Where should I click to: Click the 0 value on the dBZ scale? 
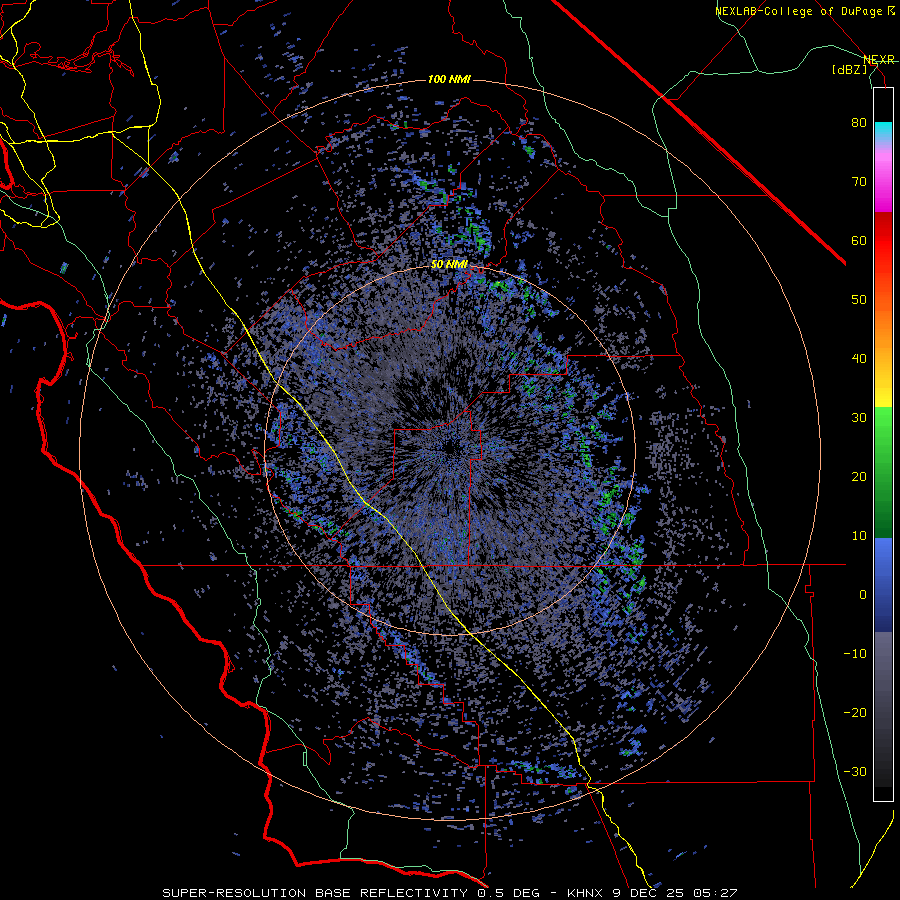tap(863, 595)
